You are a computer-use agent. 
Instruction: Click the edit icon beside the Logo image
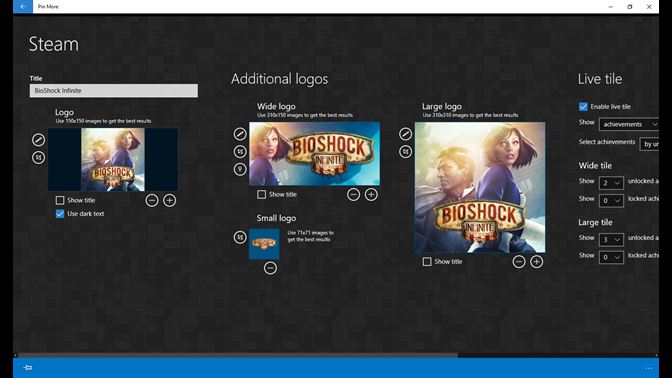click(x=38, y=140)
